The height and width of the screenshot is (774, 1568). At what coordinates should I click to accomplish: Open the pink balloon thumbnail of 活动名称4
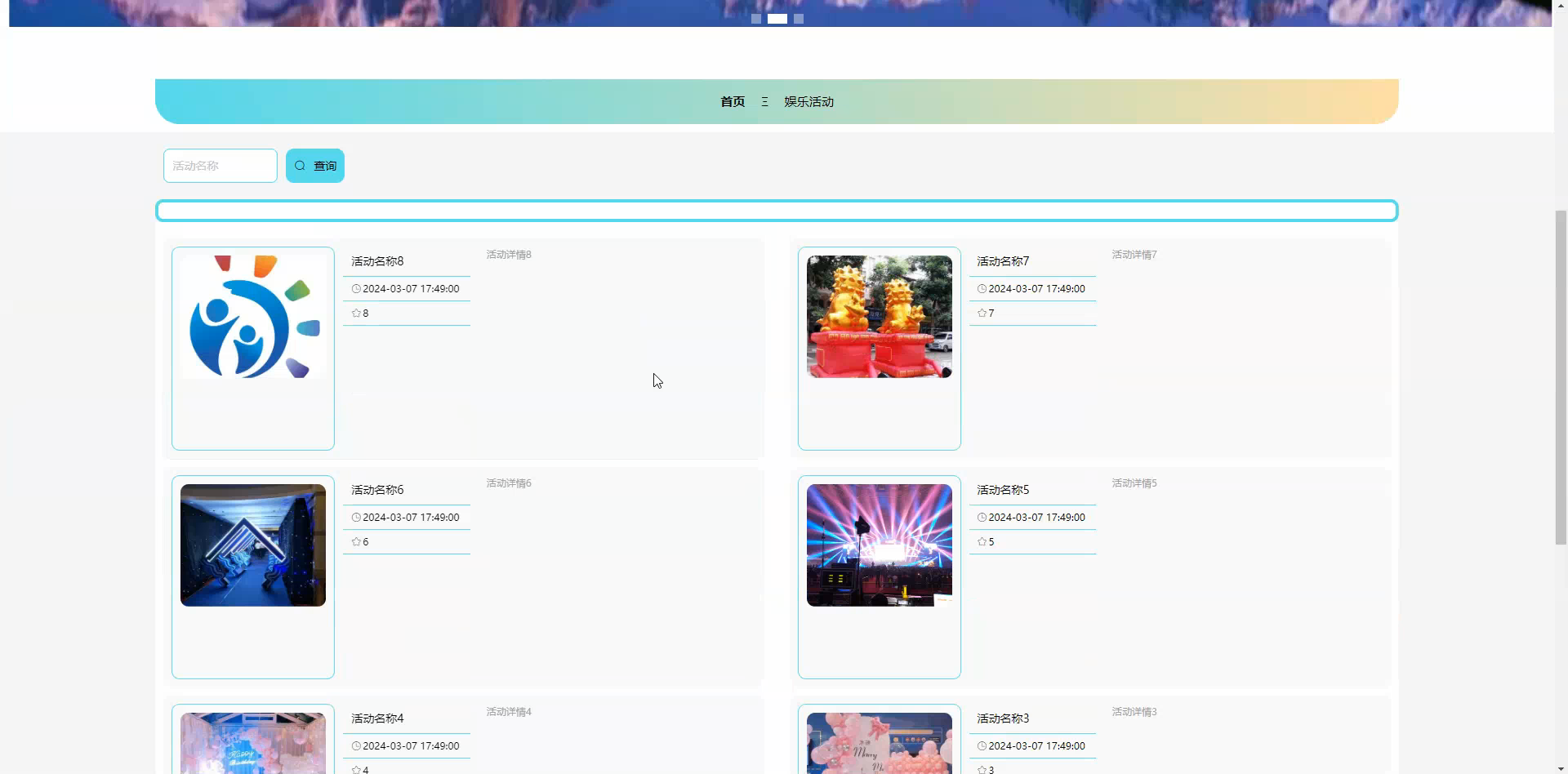253,743
